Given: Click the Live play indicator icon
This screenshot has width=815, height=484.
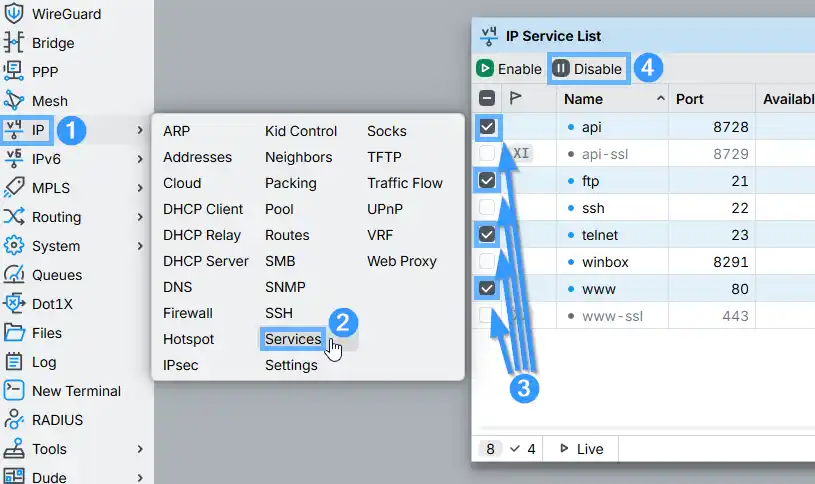Looking at the screenshot, I should coord(564,448).
